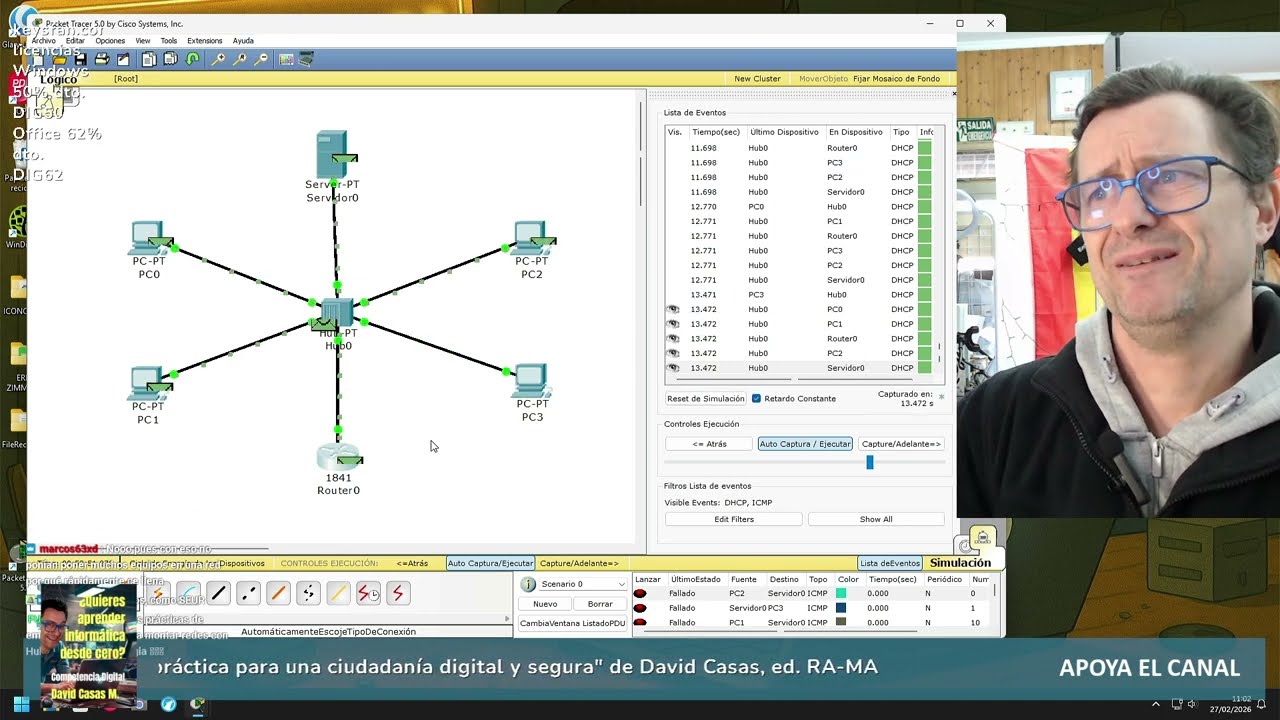
Task: Open the View menu
Action: pyautogui.click(x=143, y=41)
